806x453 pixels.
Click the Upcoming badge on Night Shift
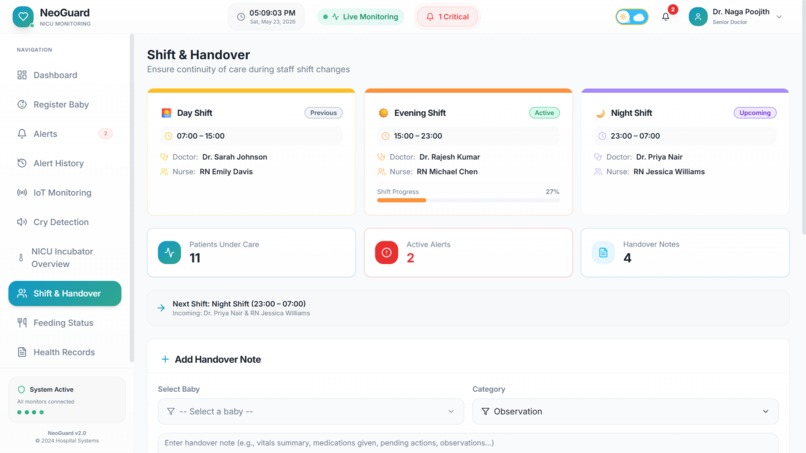click(x=755, y=113)
